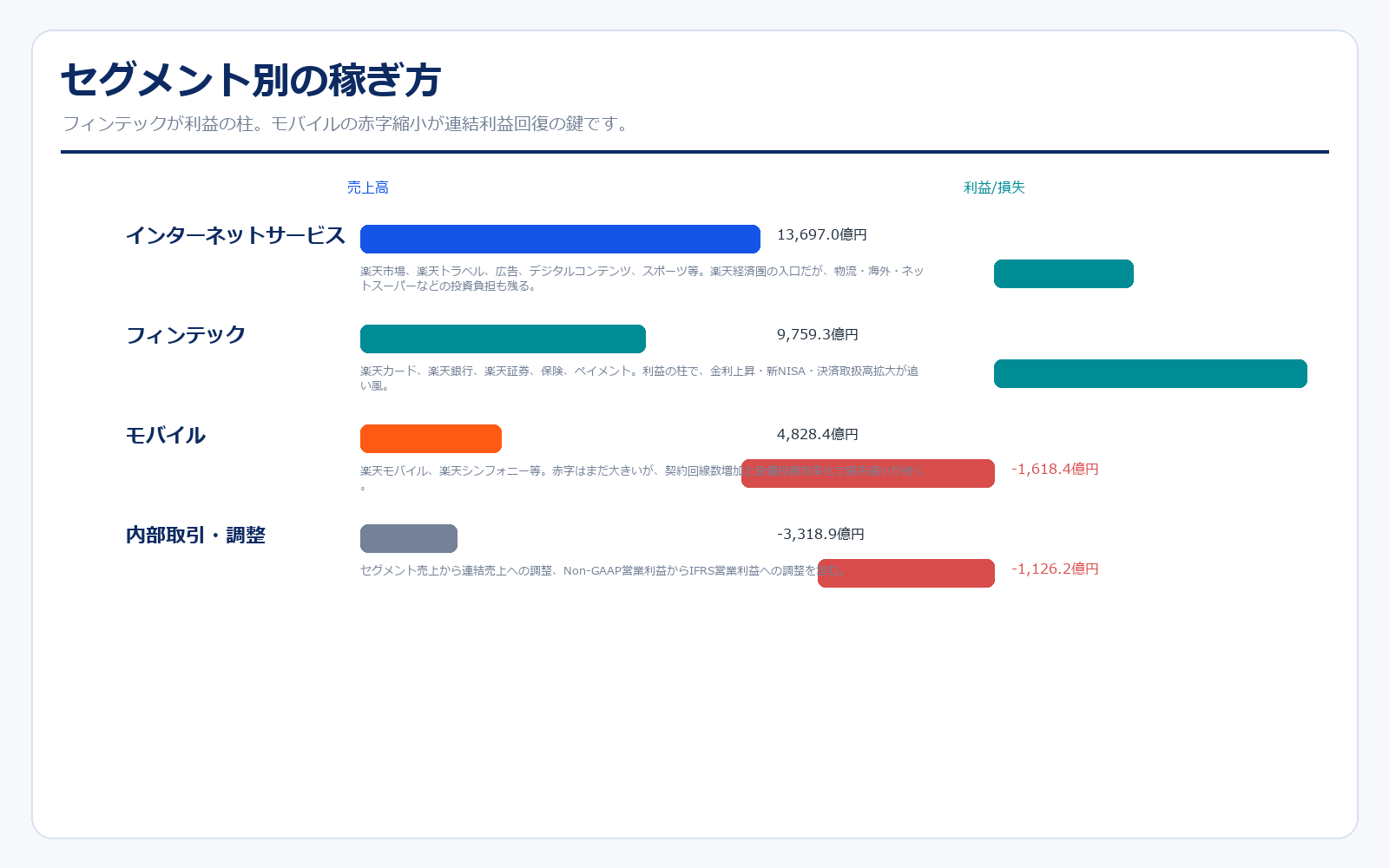Click the 楽天モバイル、楽天シンフォニー description text
The height and width of the screenshot is (868, 1389).
[x=642, y=477]
